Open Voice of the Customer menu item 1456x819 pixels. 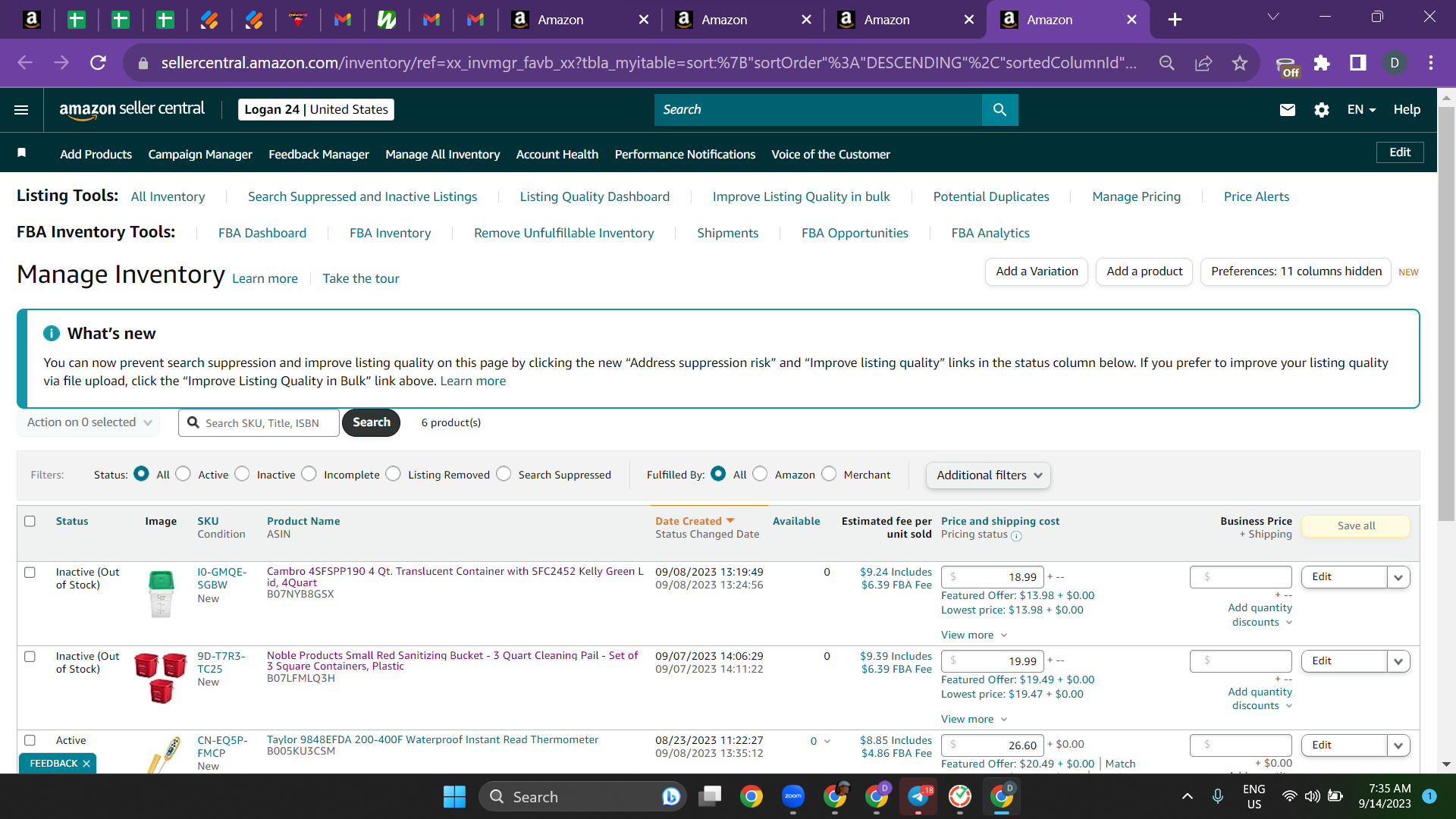click(x=830, y=154)
